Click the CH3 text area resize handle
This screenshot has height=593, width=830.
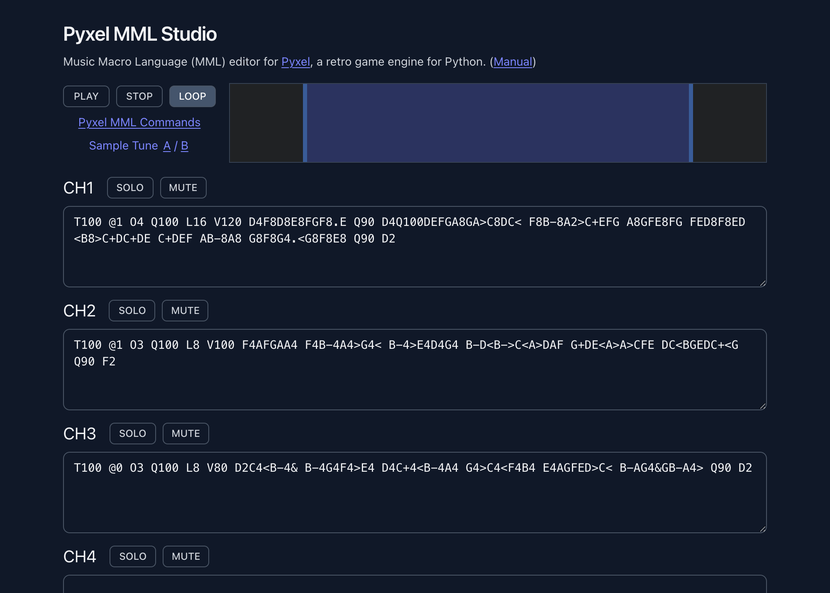click(x=763, y=529)
